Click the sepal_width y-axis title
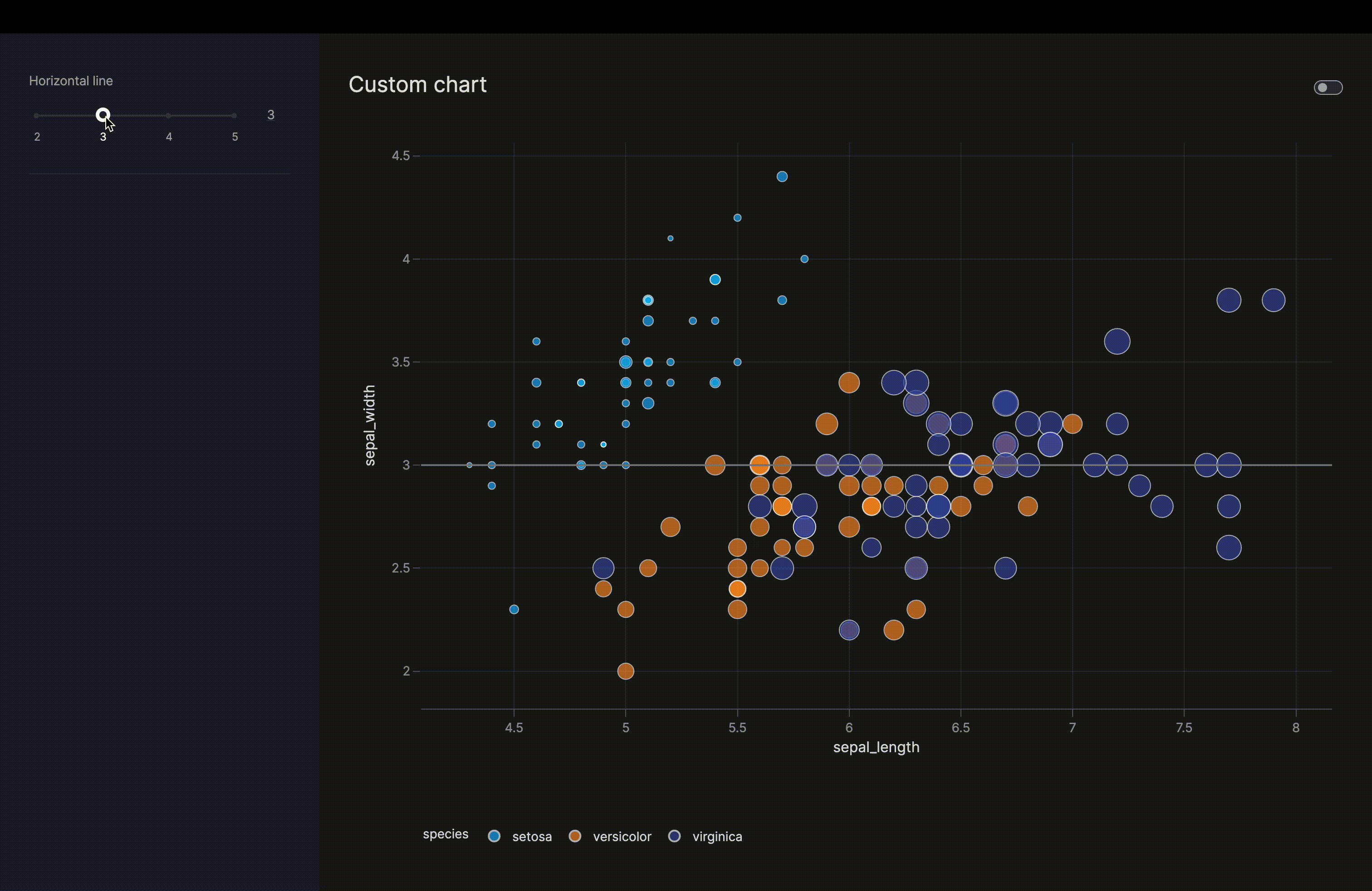The height and width of the screenshot is (891, 1372). (x=370, y=426)
